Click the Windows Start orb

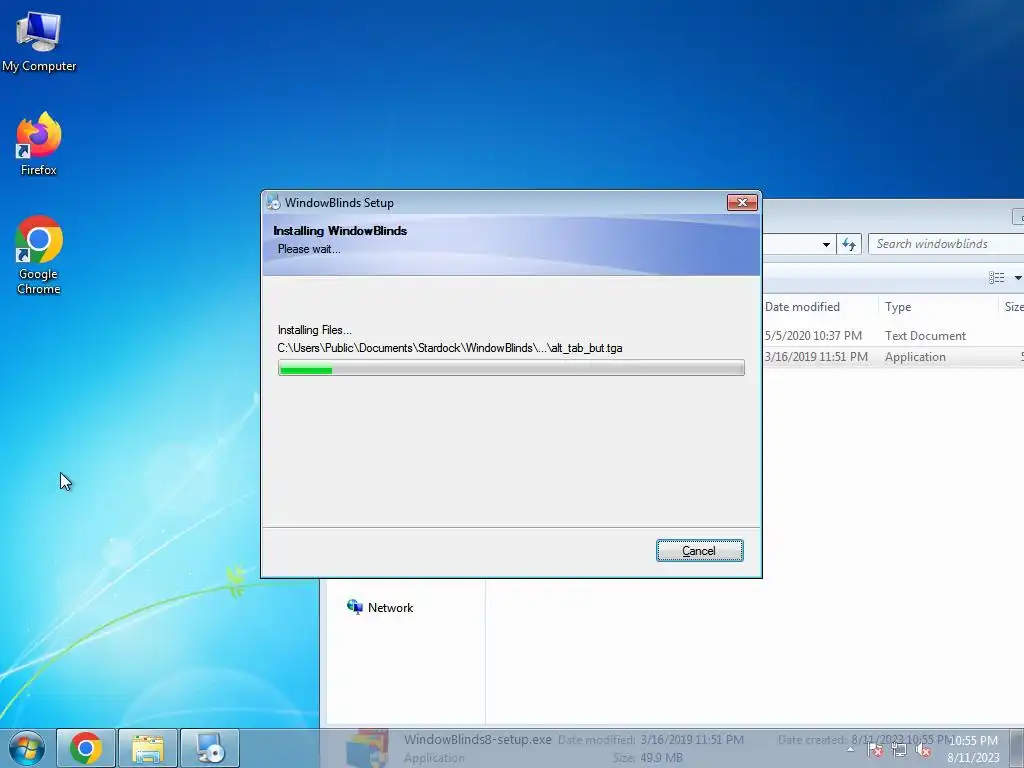pos(27,748)
